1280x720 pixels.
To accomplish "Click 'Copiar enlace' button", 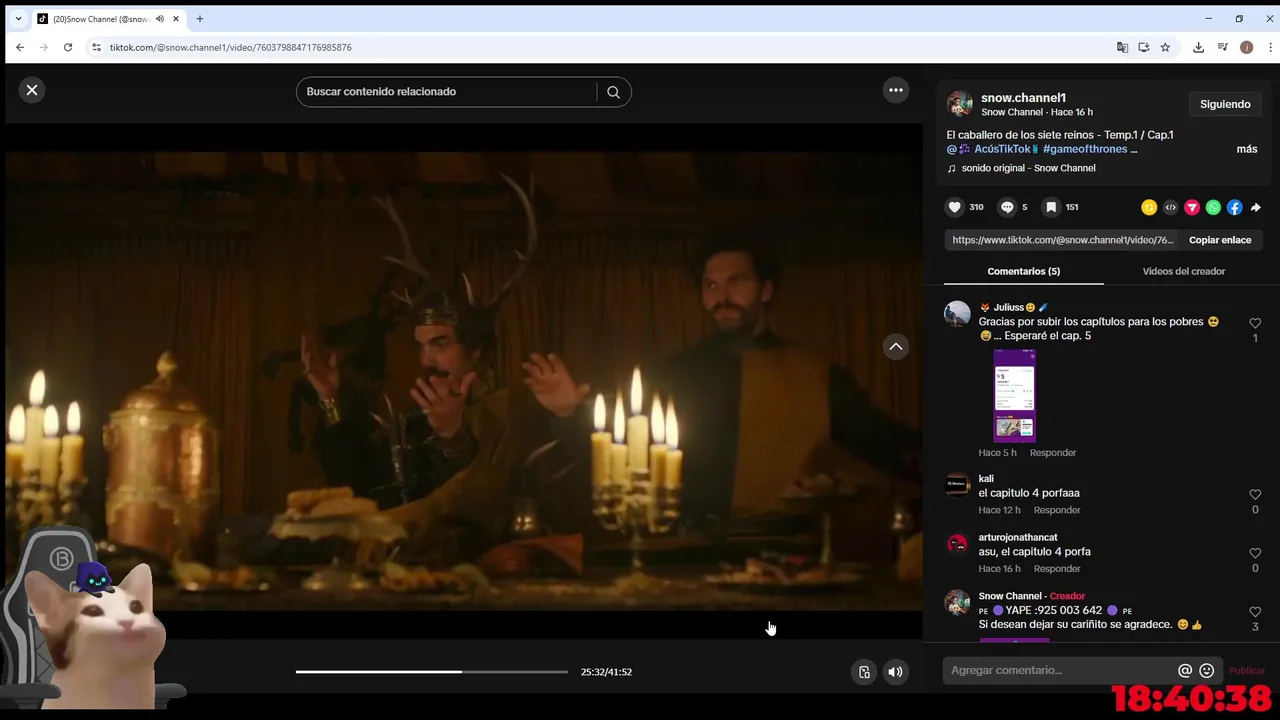I will [x=1220, y=240].
